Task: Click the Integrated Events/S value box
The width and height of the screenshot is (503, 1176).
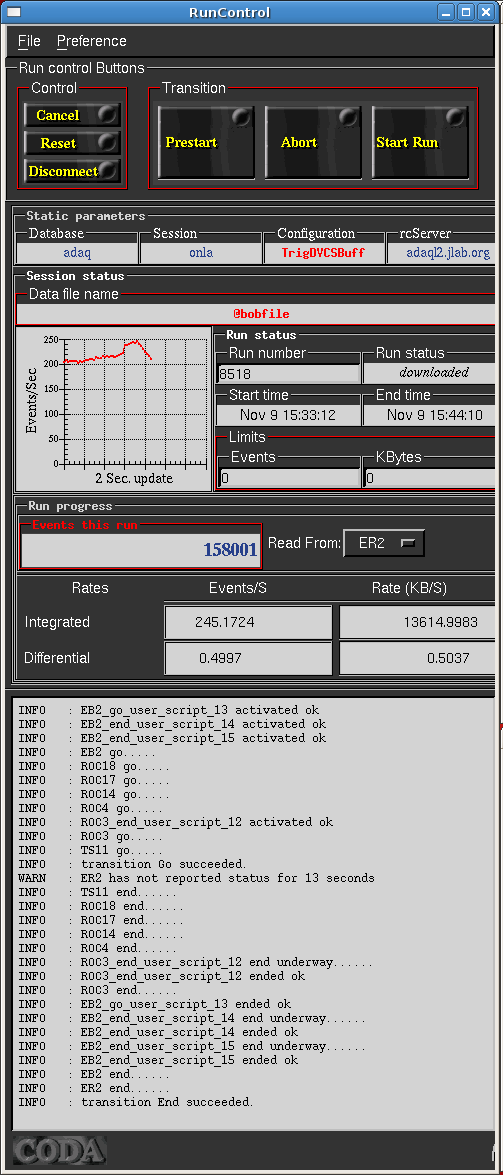Action: (248, 622)
